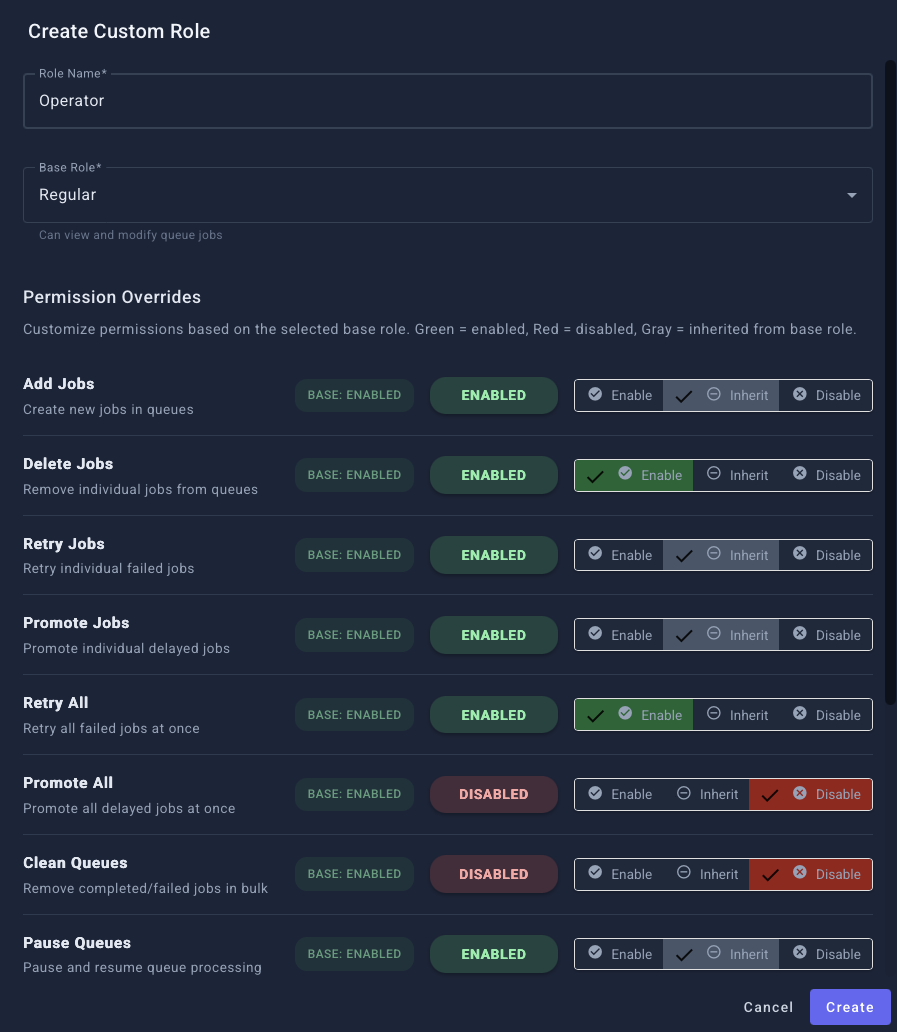Viewport: 897px width, 1032px height.
Task: Click the 'Delete Jobs' permission title
Action: point(68,464)
